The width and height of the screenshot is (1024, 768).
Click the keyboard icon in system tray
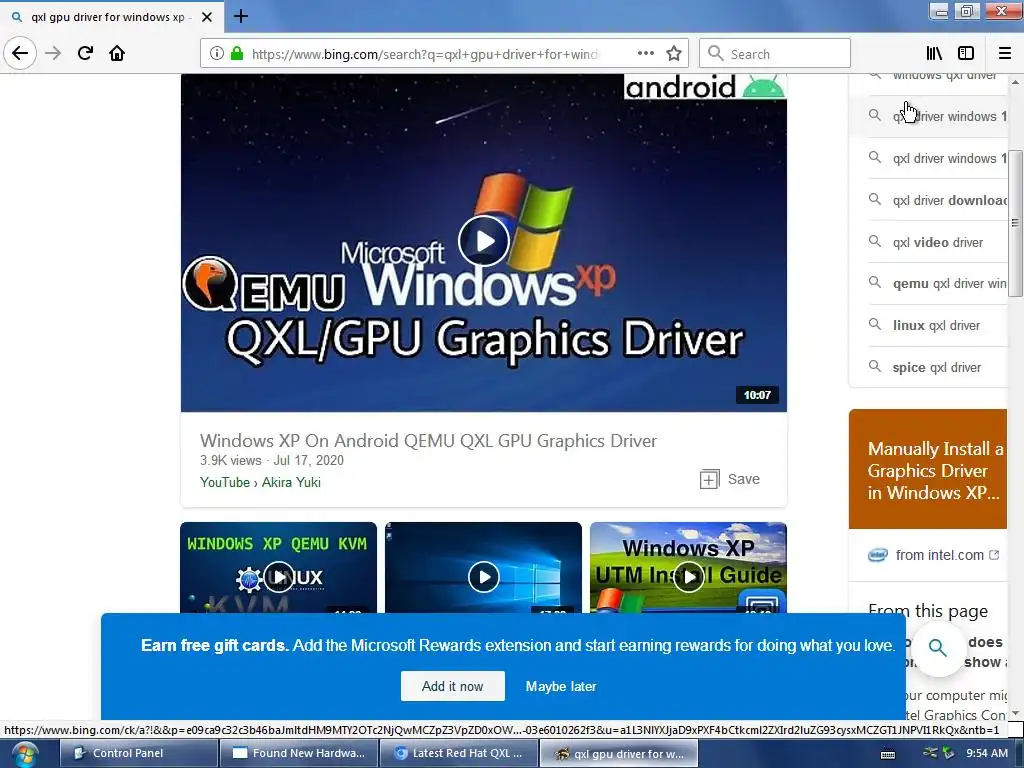coord(888,754)
